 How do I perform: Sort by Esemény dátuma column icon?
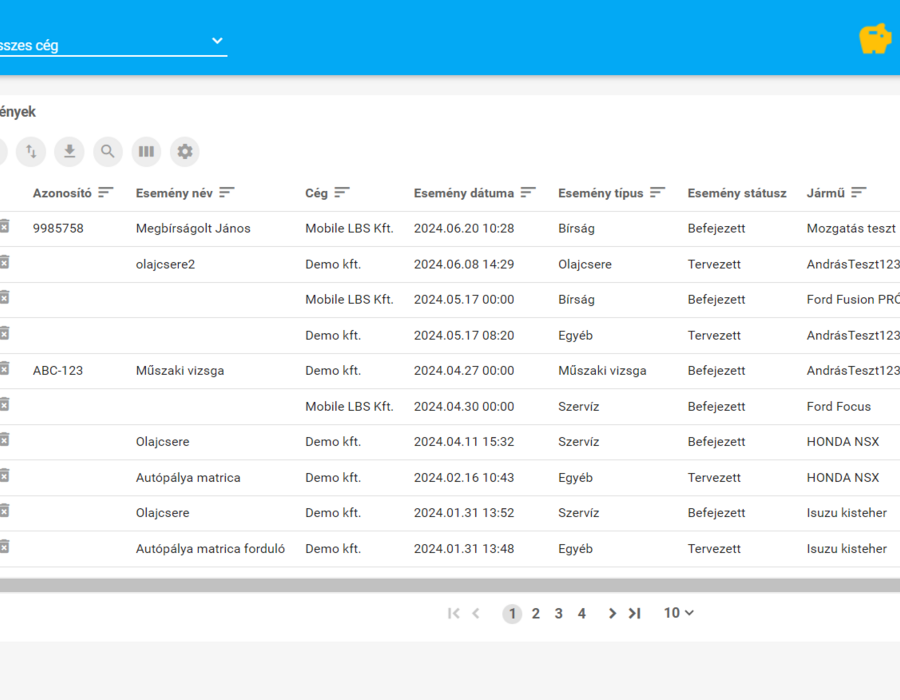tap(528, 192)
